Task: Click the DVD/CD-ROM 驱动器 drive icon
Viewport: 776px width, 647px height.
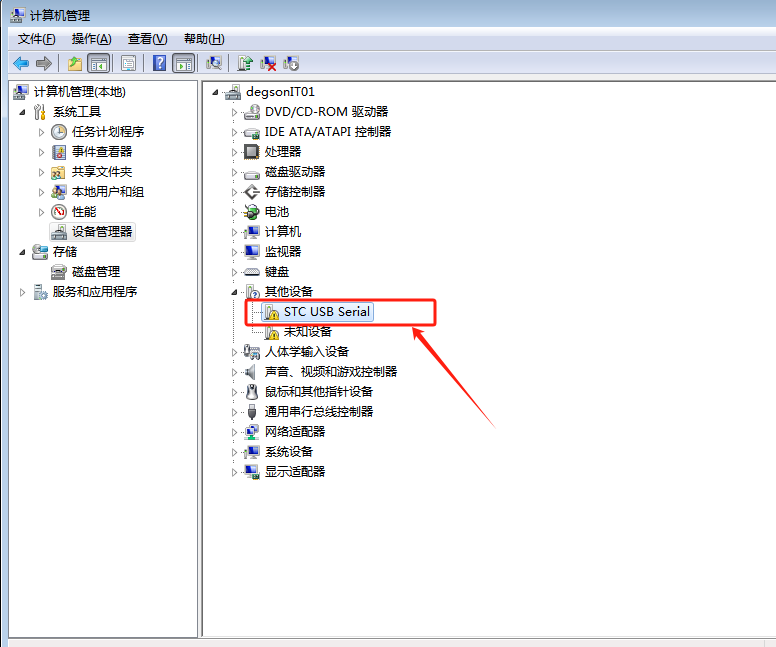Action: 252,112
